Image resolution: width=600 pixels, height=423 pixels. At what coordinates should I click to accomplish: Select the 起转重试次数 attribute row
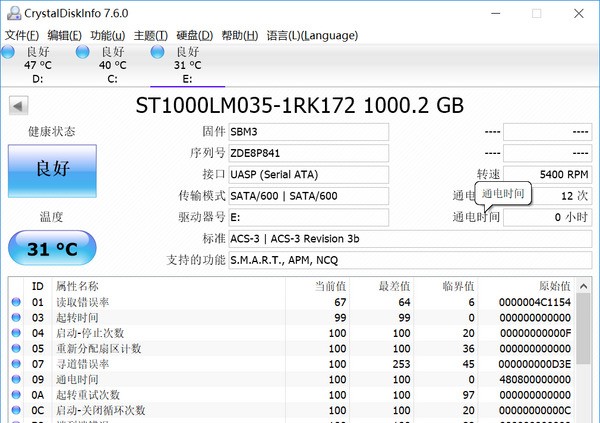292,395
